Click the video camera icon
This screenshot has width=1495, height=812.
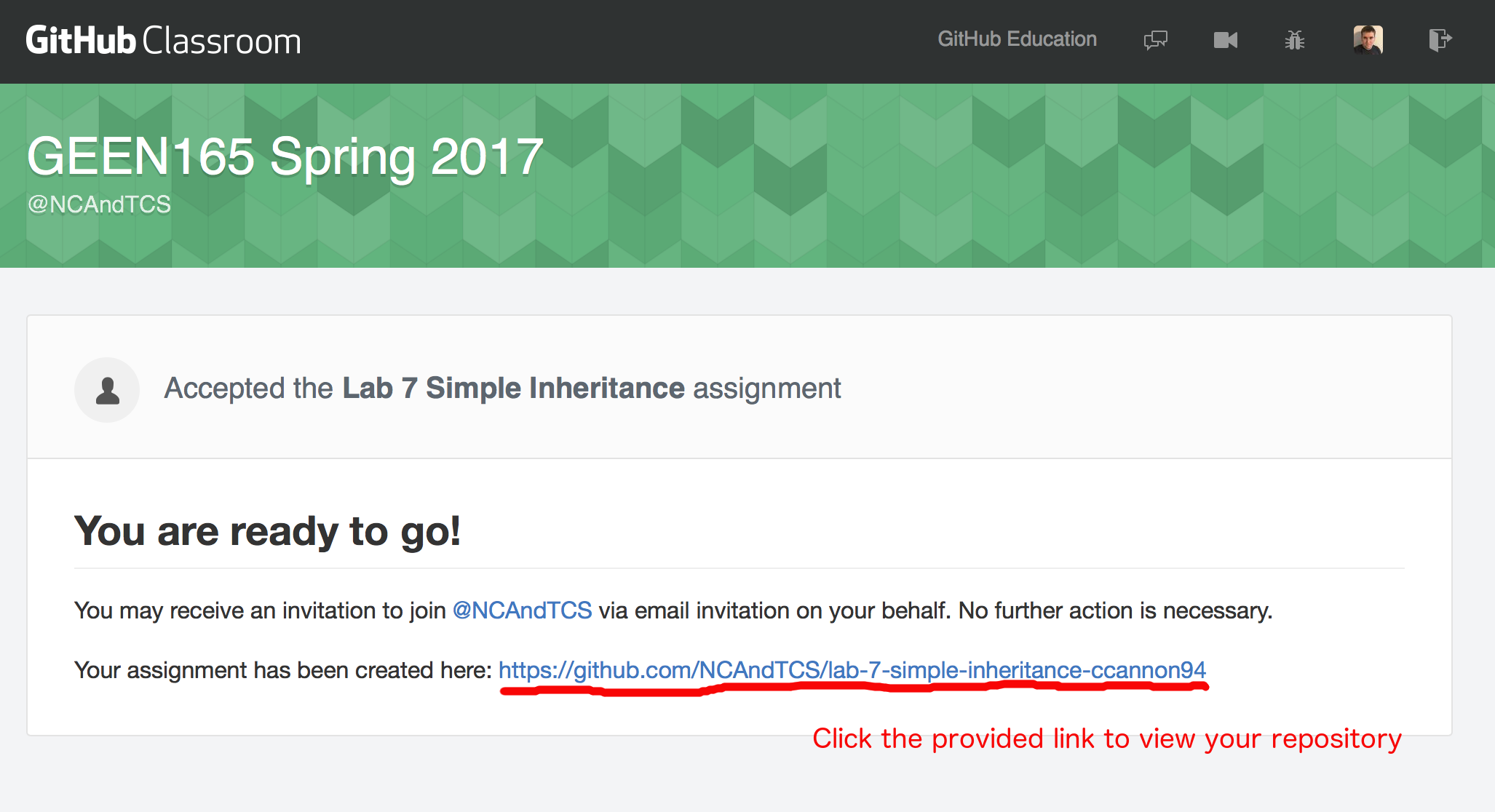1226,40
